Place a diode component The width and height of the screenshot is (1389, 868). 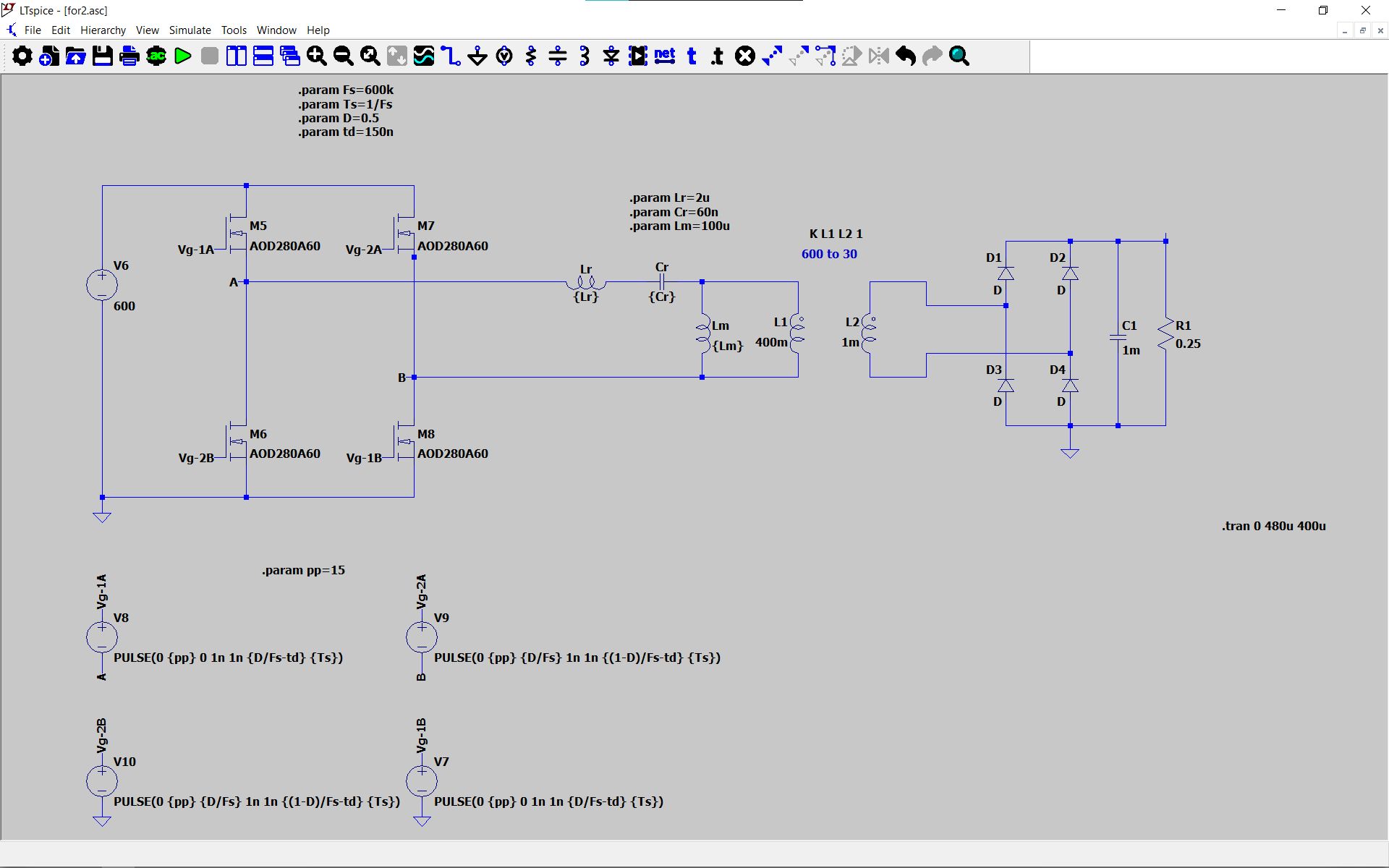click(611, 56)
